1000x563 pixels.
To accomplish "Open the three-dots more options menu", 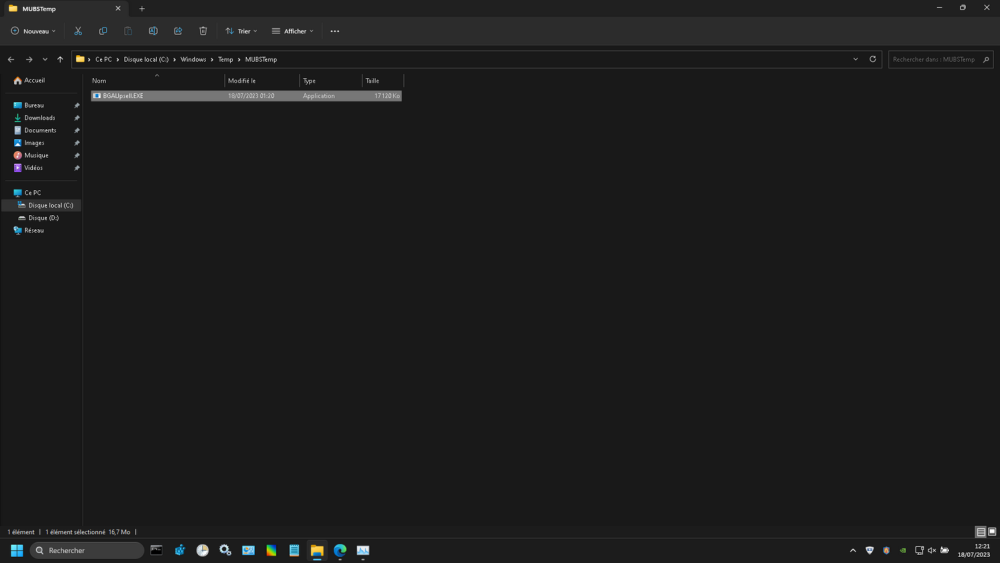I will click(335, 31).
